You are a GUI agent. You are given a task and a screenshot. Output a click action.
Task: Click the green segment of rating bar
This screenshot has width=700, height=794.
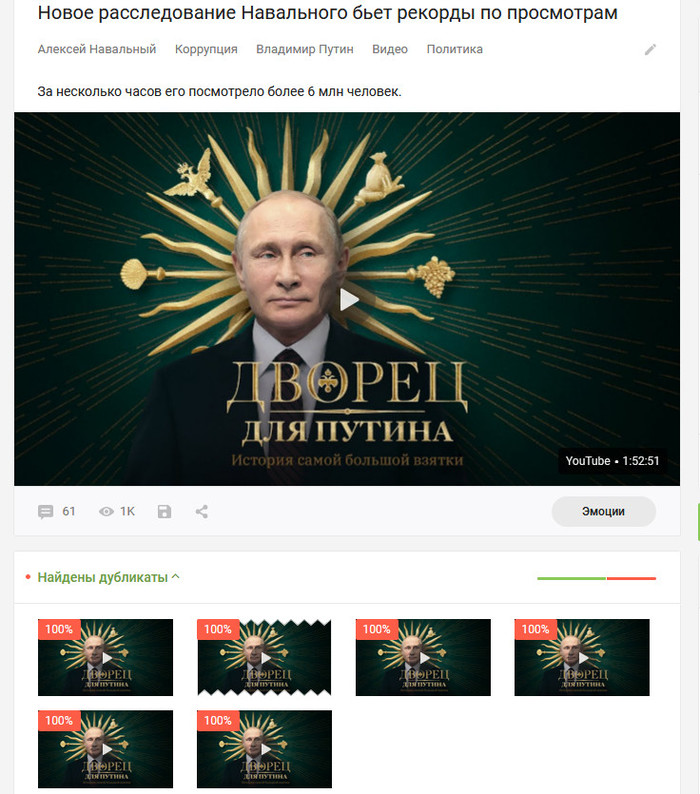pos(571,578)
